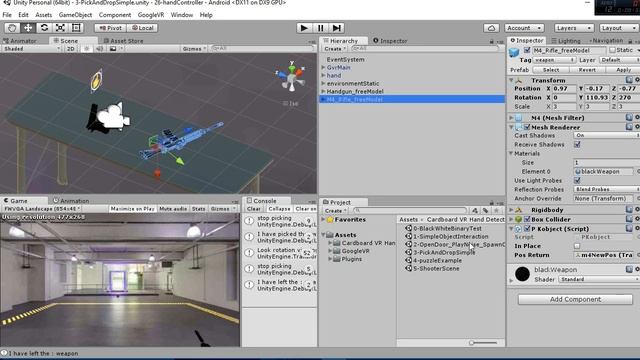Open Mesh Filter help icon
The width and height of the screenshot is (640, 360).
click(629, 118)
